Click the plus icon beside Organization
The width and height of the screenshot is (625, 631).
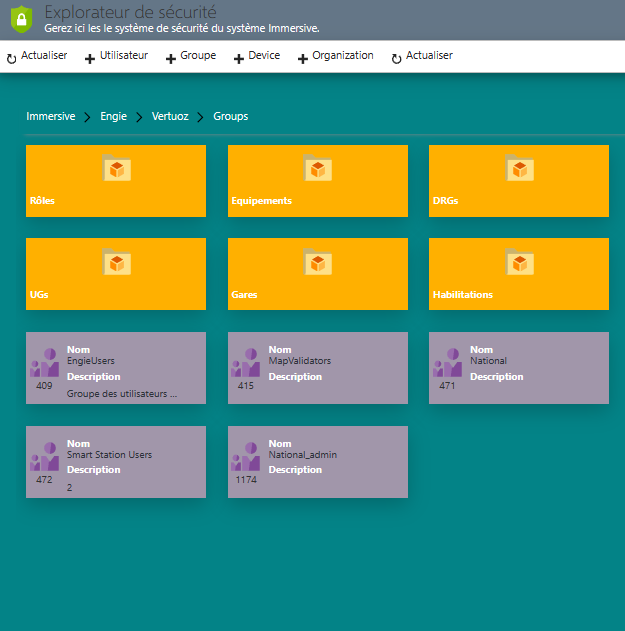coord(303,59)
